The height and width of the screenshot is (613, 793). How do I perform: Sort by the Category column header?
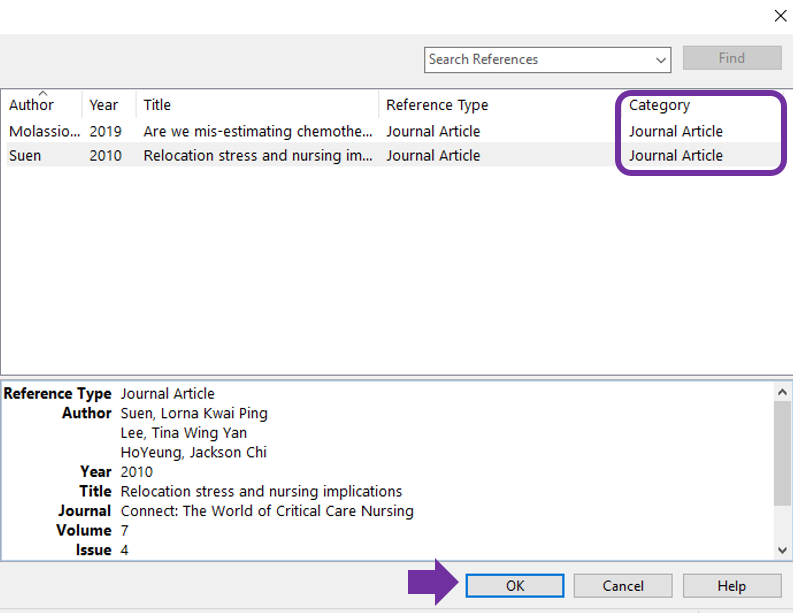[659, 105]
